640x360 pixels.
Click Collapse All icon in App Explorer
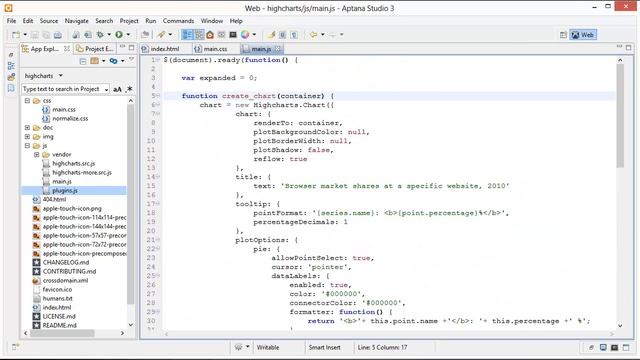(x=83, y=61)
